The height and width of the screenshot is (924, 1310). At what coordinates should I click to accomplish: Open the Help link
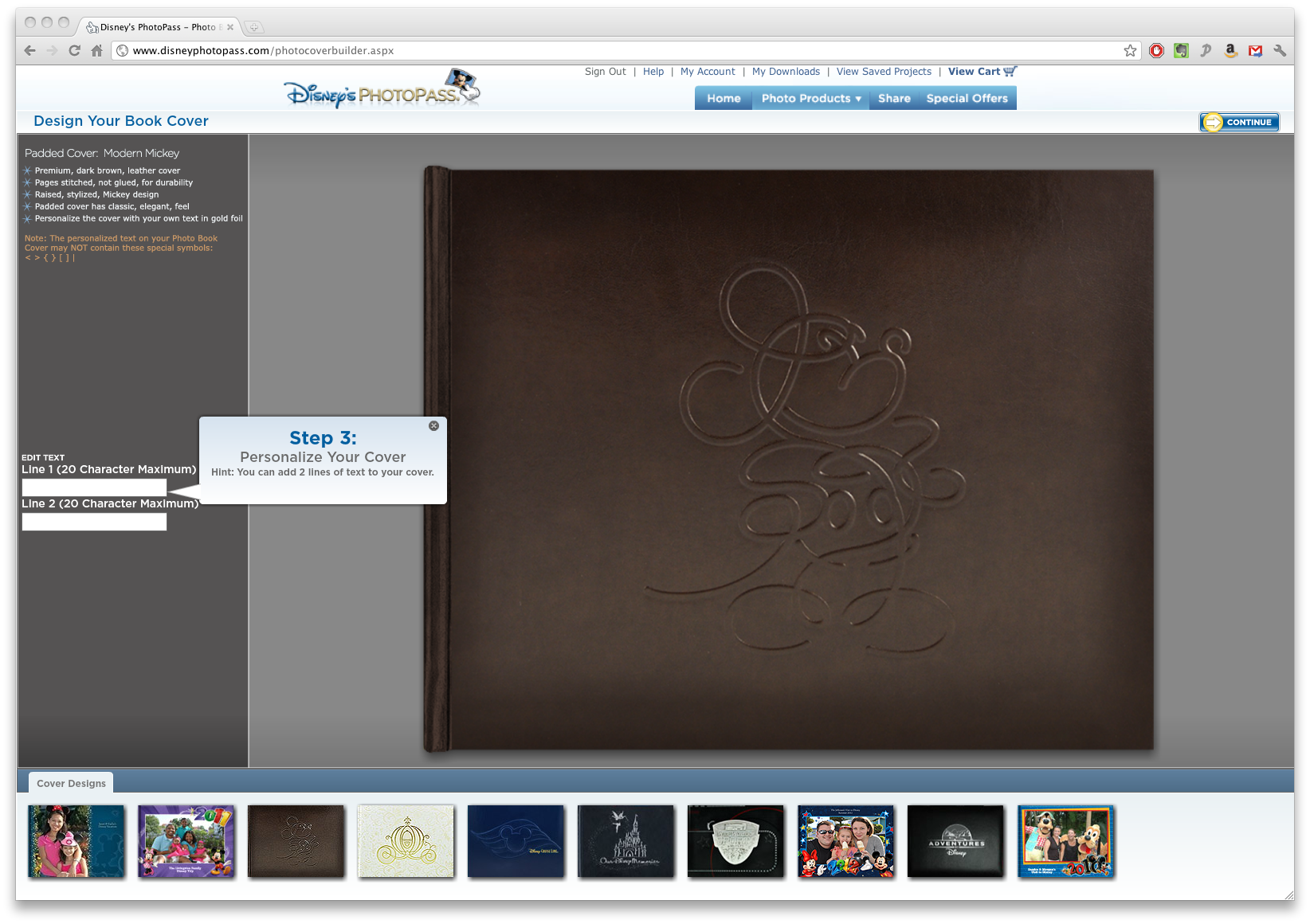tap(653, 71)
